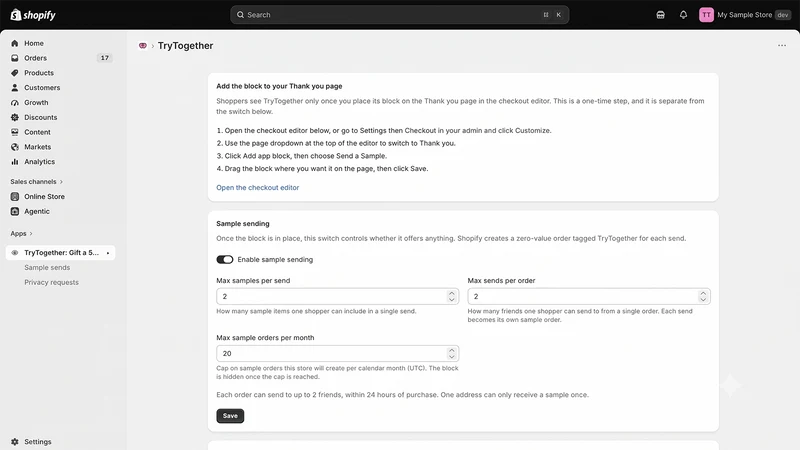Open Sample sends subpage
Screen dimensions: 800x450
[x=47, y=267]
